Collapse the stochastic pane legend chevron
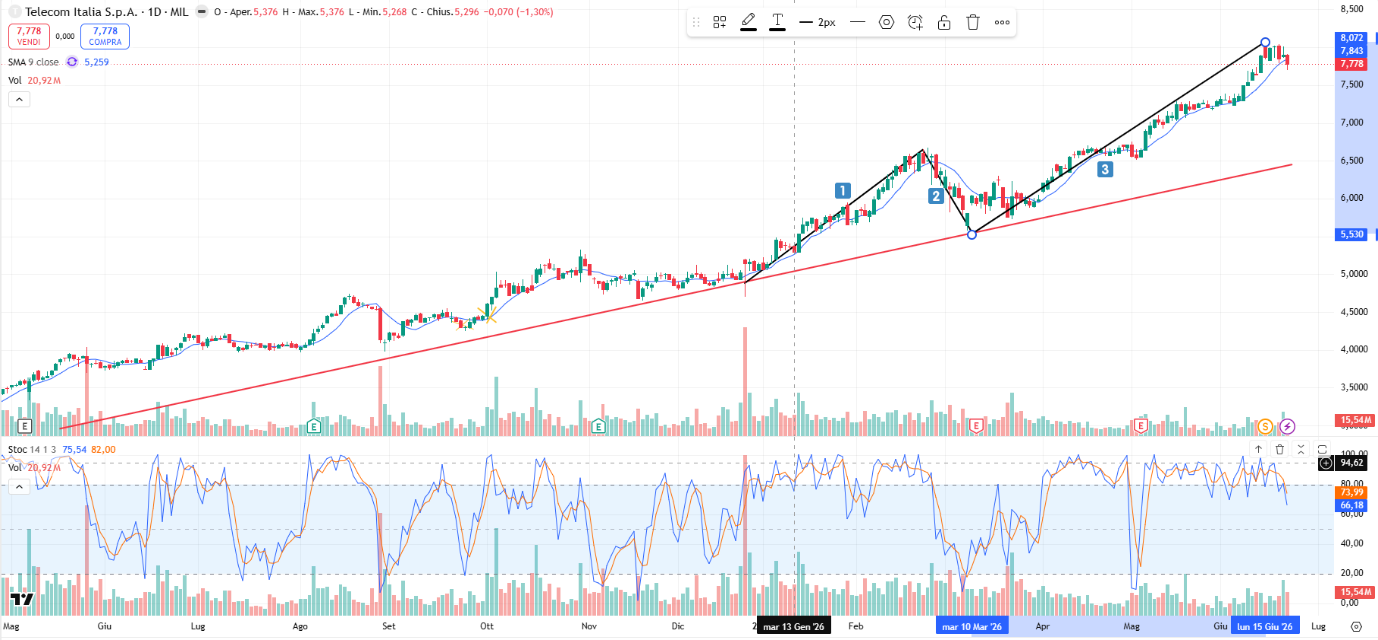 coord(19,487)
